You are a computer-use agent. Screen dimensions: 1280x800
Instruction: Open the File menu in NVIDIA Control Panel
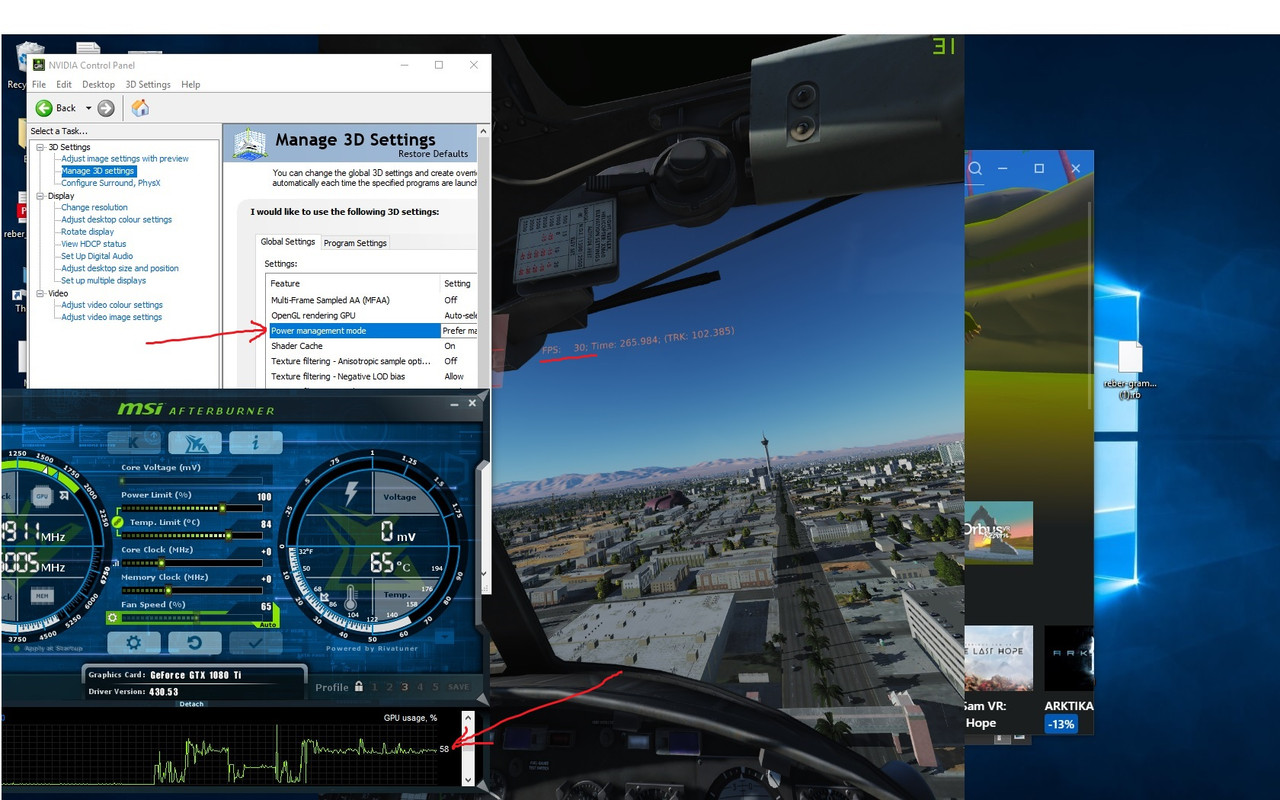(39, 85)
